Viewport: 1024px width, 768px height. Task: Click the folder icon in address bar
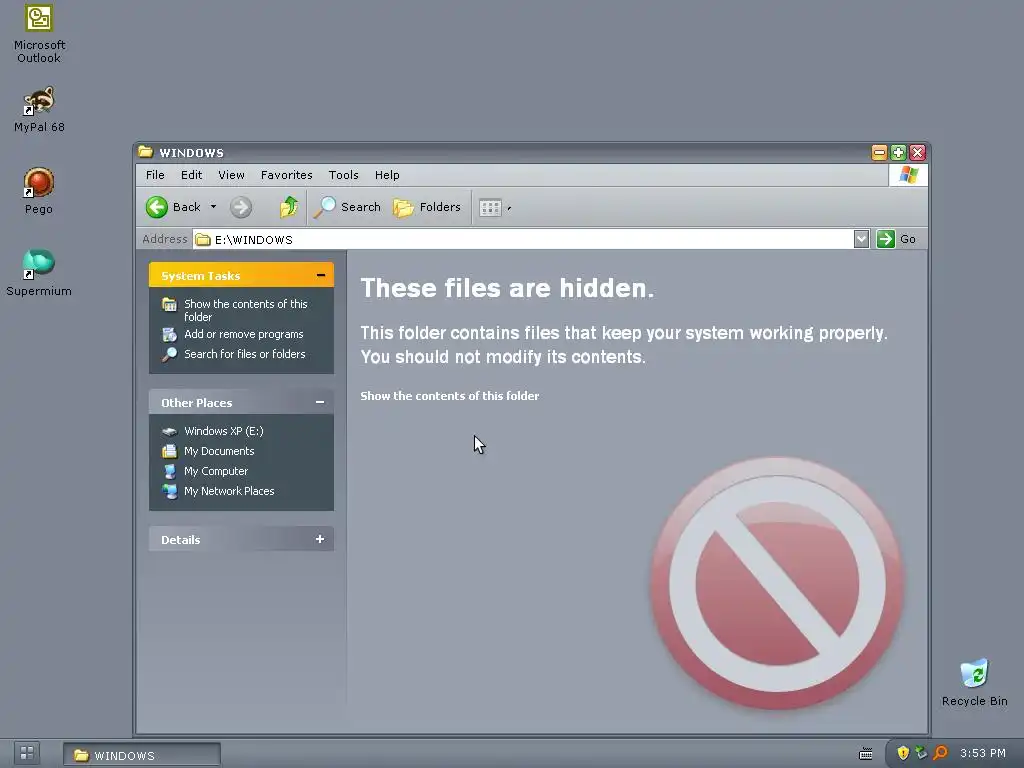[x=203, y=240]
